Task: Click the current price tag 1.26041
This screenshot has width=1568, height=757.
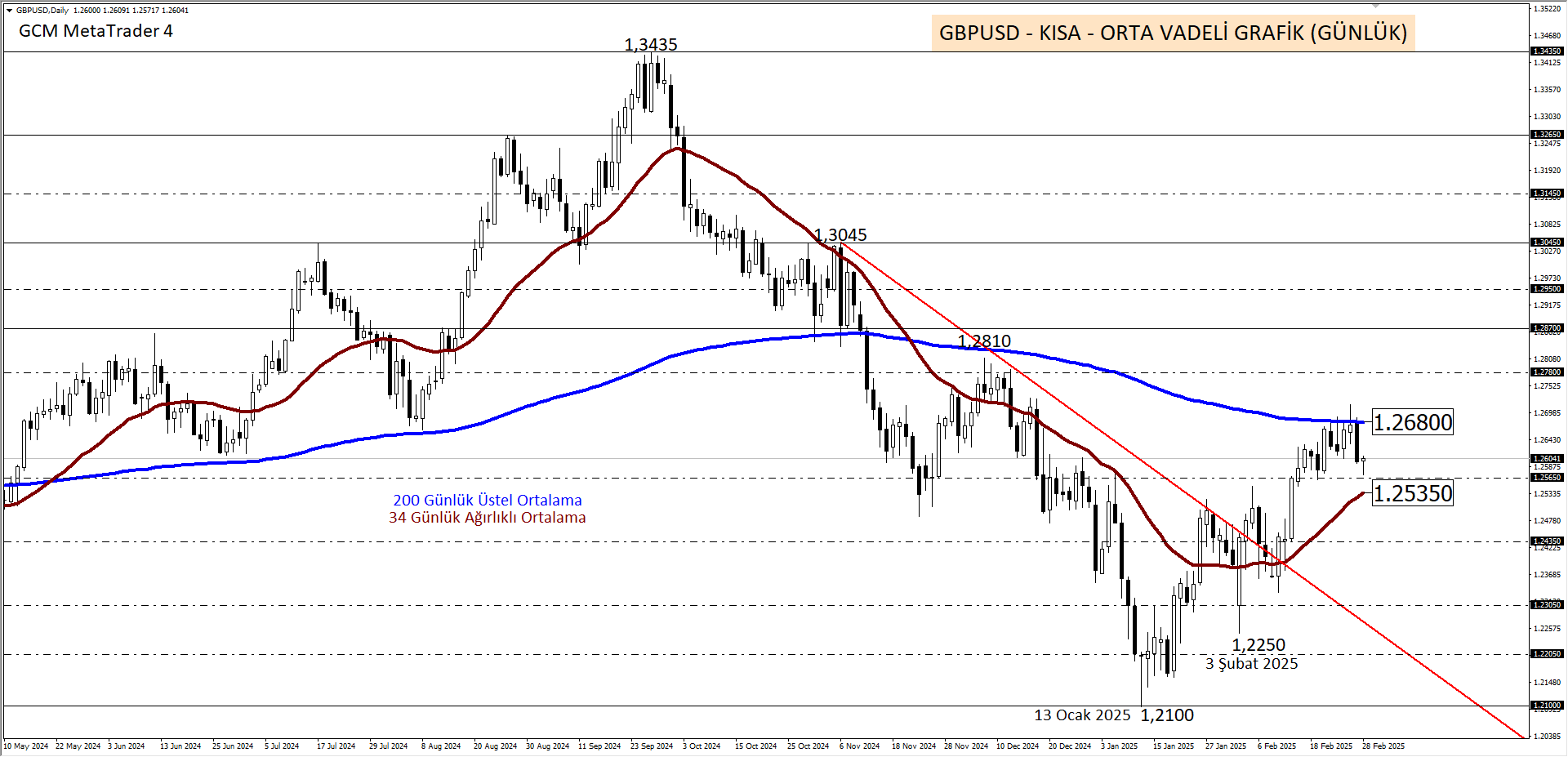Action: 1547,459
